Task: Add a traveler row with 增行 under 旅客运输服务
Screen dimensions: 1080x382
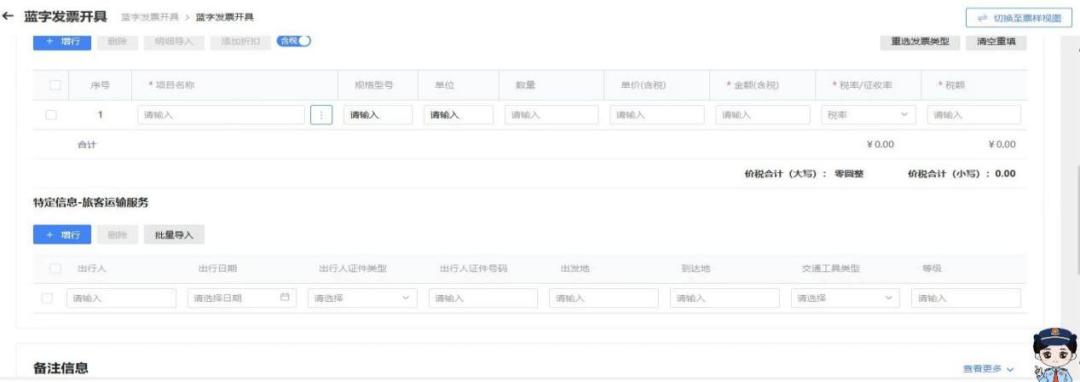Action: [x=62, y=235]
